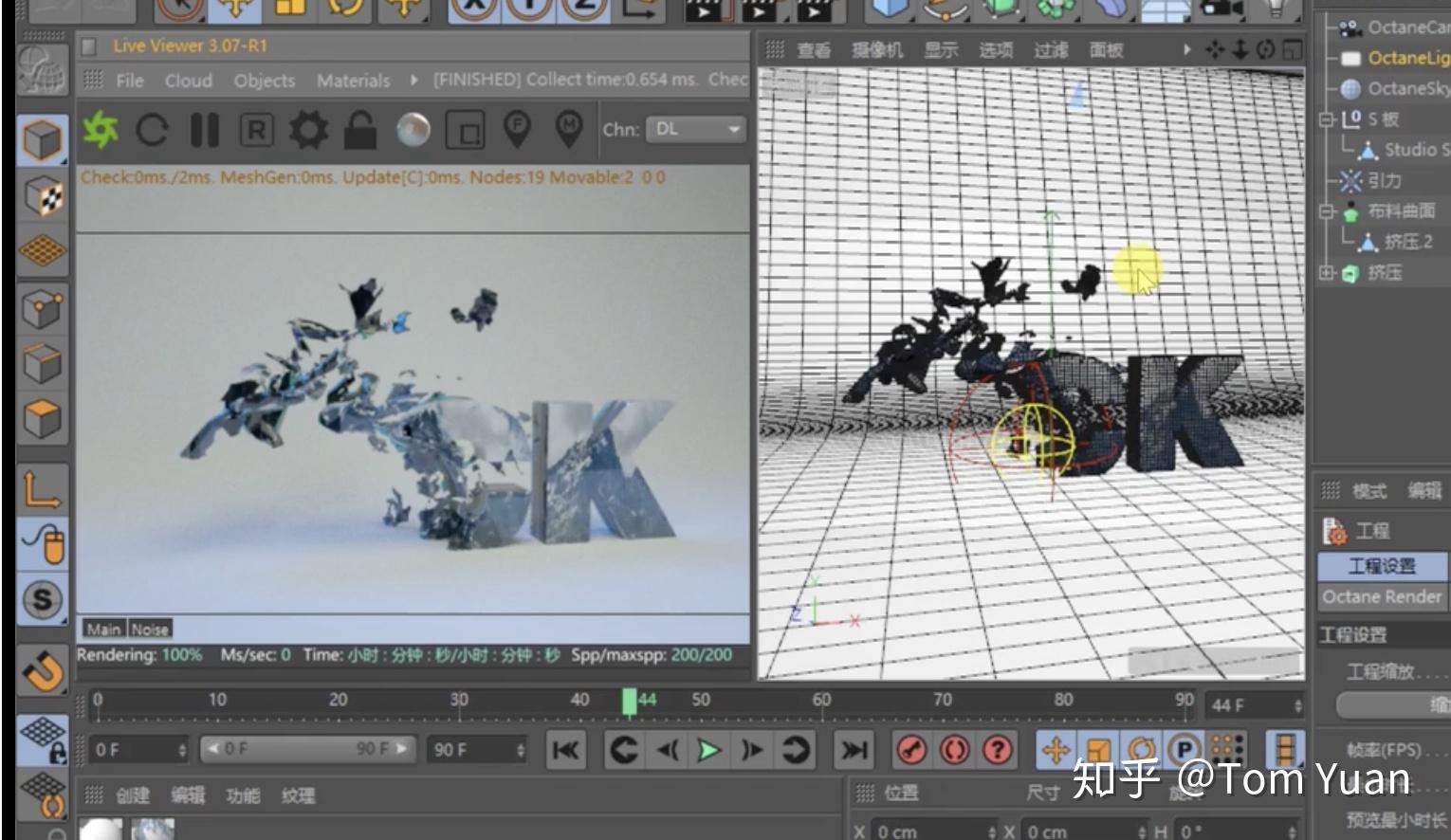Open Octane settings gear icon
1451x840 pixels.
coord(308,130)
